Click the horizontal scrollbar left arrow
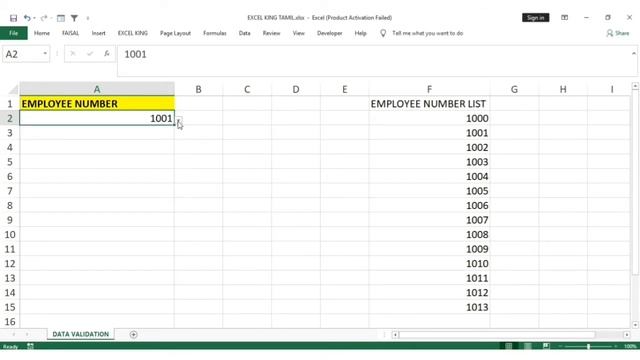Image resolution: width=640 pixels, height=360 pixels. pyautogui.click(x=395, y=335)
